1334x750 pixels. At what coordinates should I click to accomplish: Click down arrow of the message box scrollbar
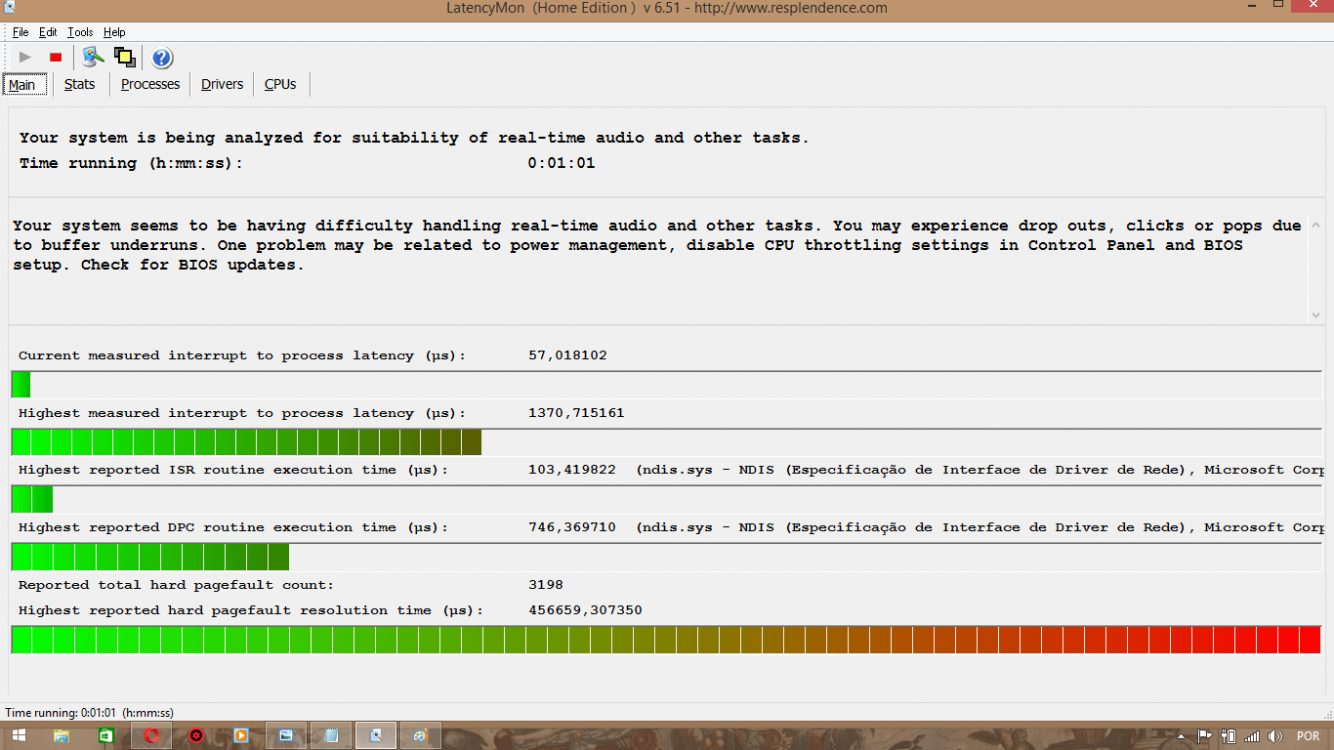pos(1316,315)
